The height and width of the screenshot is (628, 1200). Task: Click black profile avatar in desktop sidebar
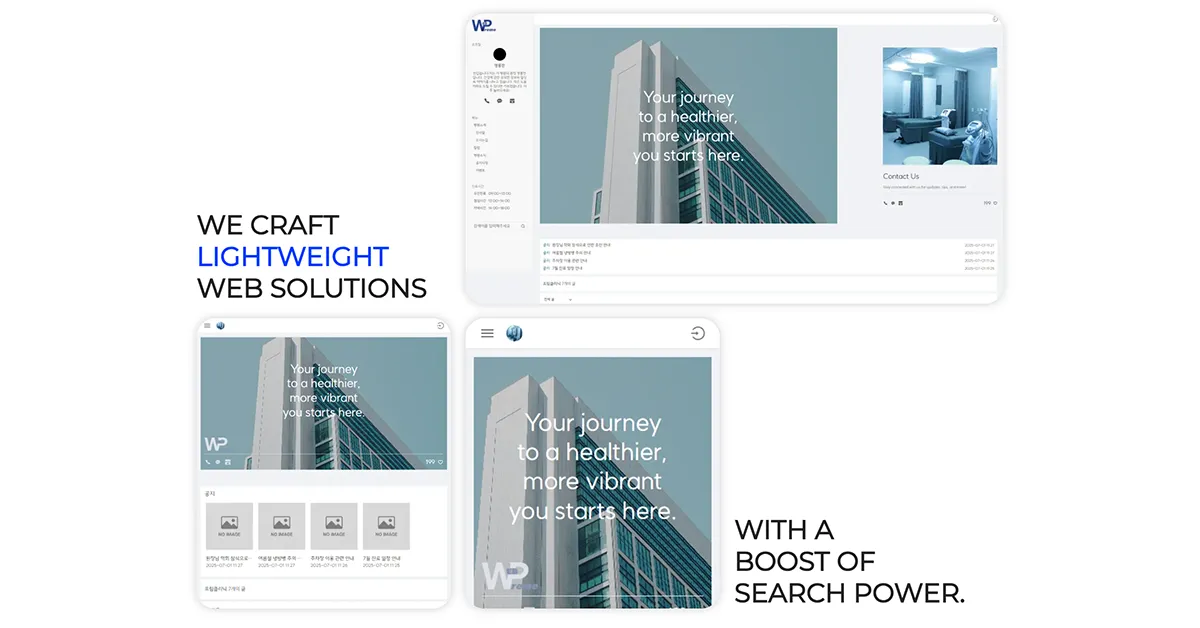499,55
